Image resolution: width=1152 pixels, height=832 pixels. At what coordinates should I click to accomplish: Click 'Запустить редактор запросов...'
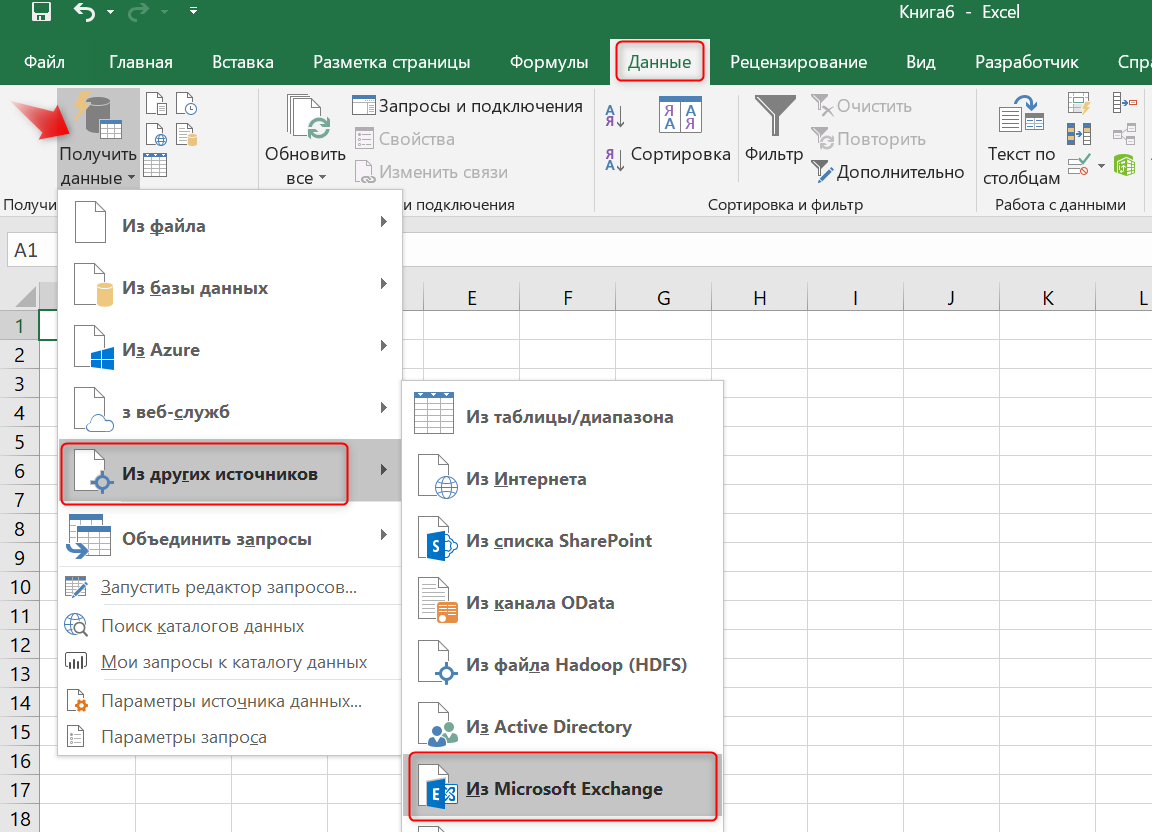click(230, 587)
